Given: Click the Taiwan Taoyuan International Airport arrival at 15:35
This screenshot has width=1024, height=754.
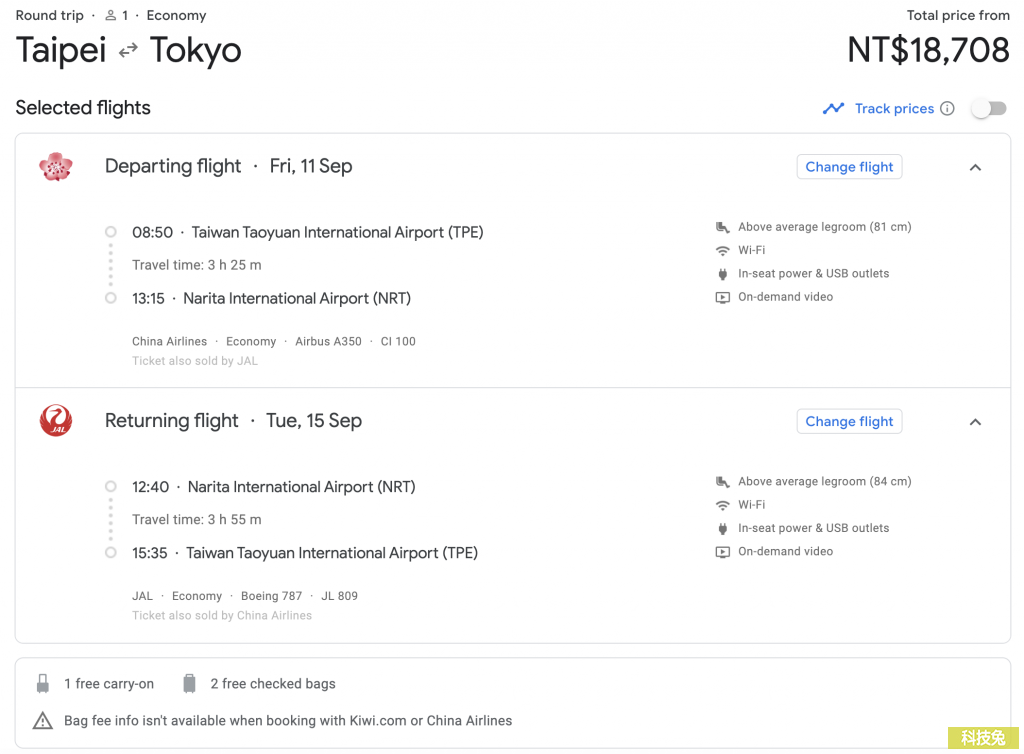Looking at the screenshot, I should coord(332,553).
